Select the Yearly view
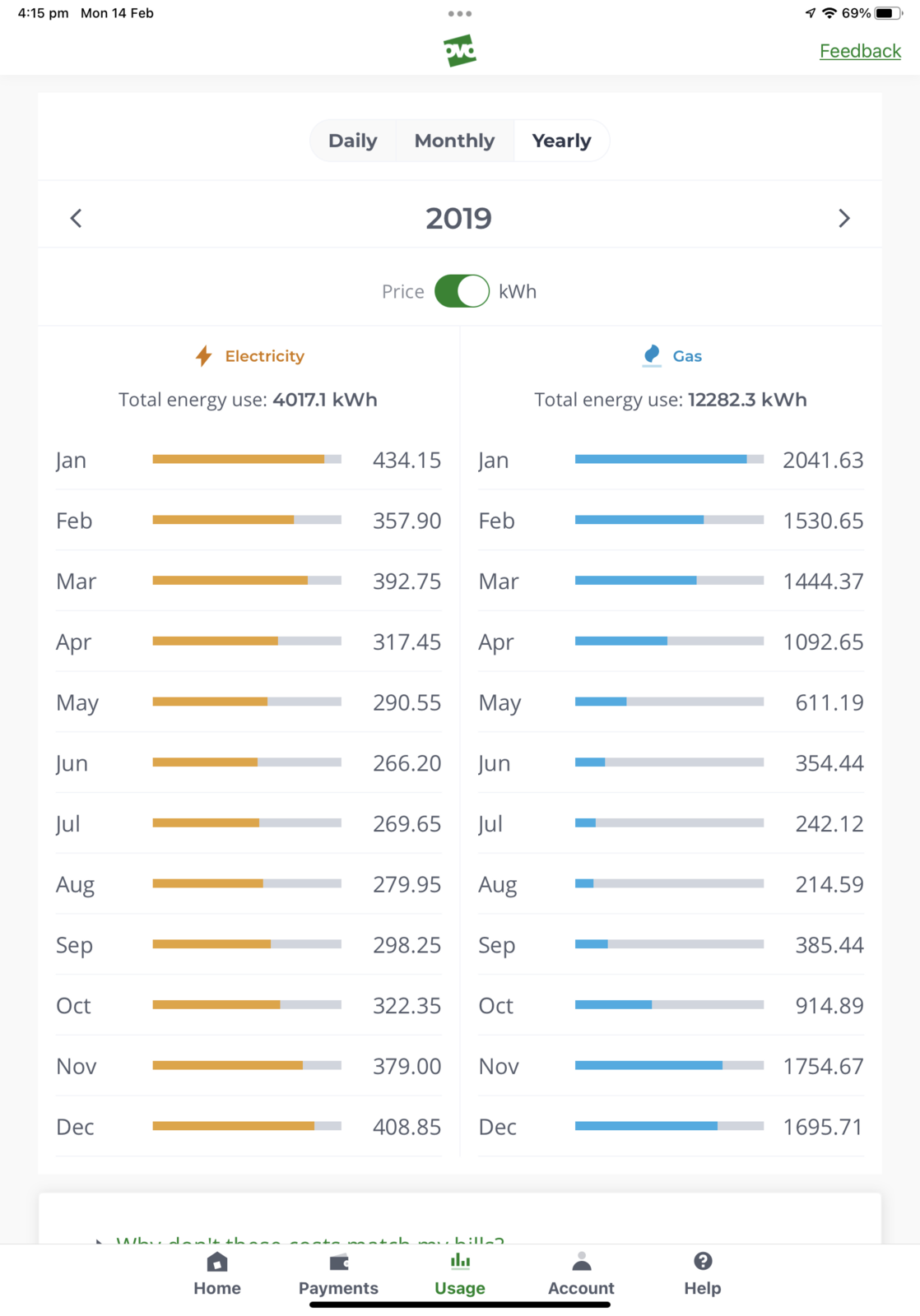The width and height of the screenshot is (920, 1316). click(561, 141)
